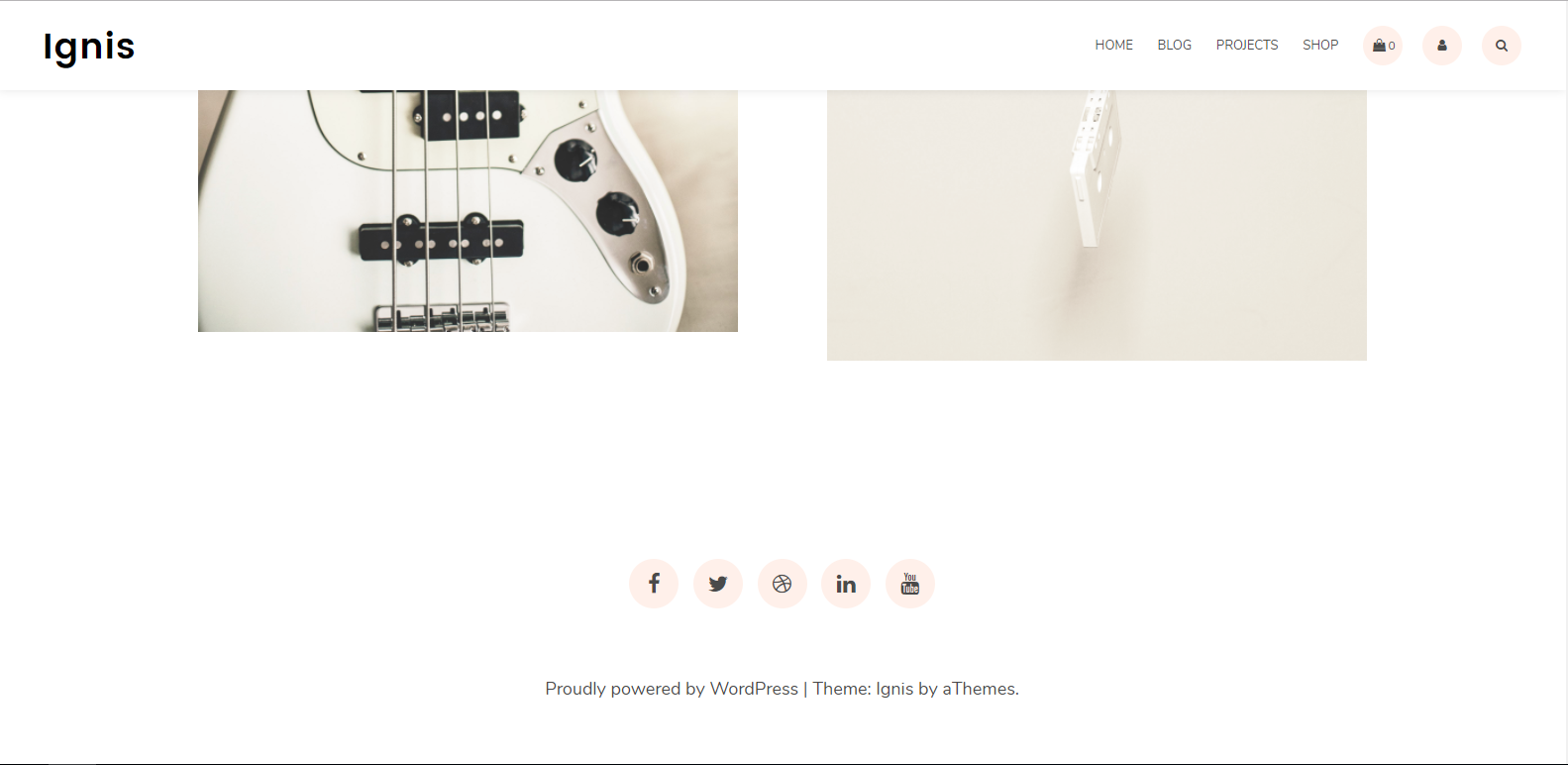The image size is (1568, 765).
Task: Visit the Facebook social icon
Action: tap(654, 584)
